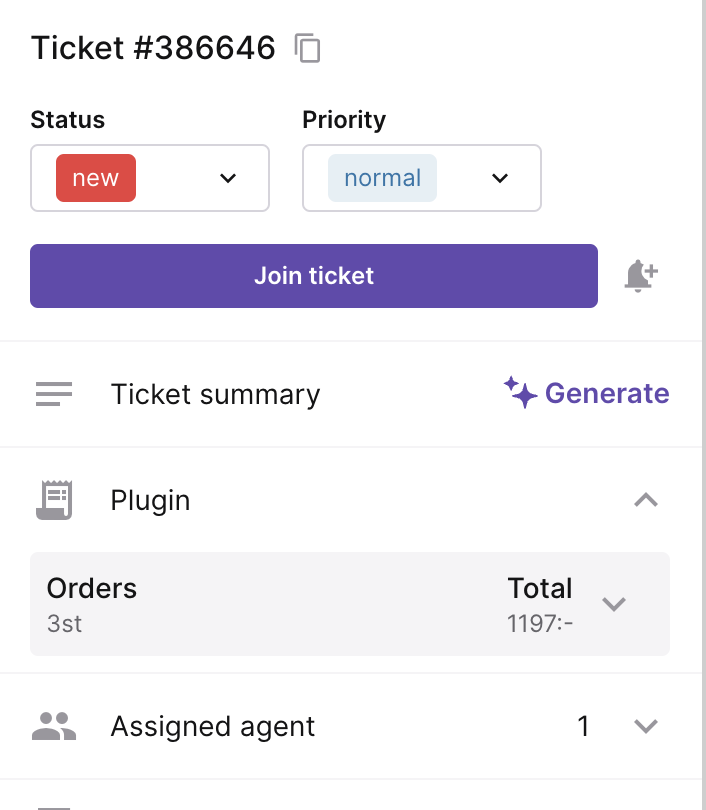The width and height of the screenshot is (706, 810).
Task: Click the Plugin receipt icon
Action: tap(54, 500)
